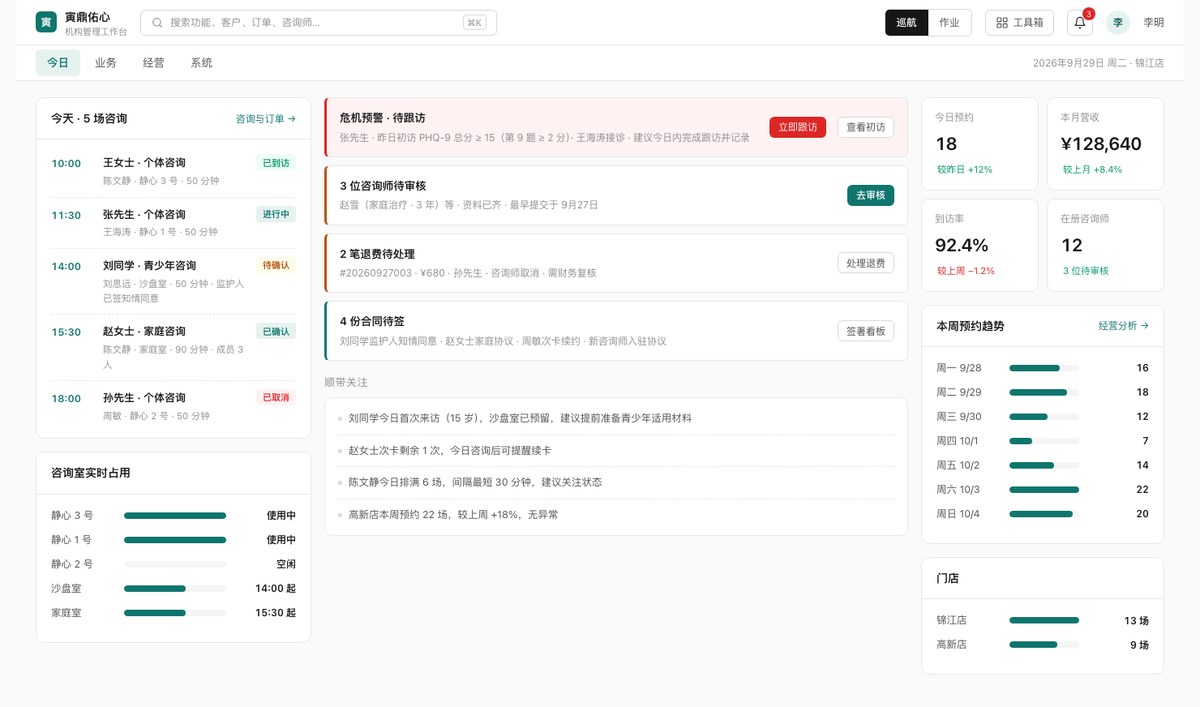Click the date and store label 锦江店
Viewport: 1200px width, 707px height.
tap(1098, 63)
